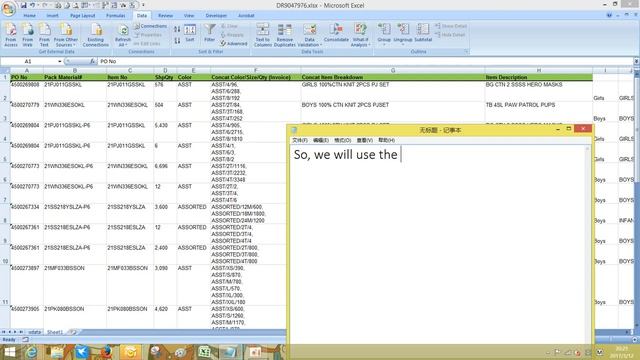The width and height of the screenshot is (640, 360).
Task: Switch to Excel via taskbar icon
Action: click(x=204, y=352)
